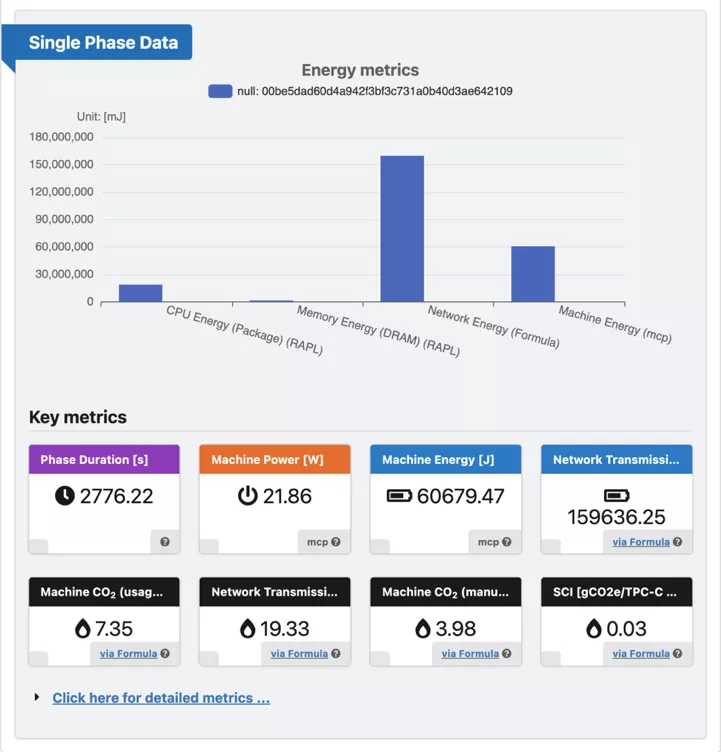Open 'Click here for detailed metrics' link
Screen dimensions: 721x752
(x=161, y=698)
